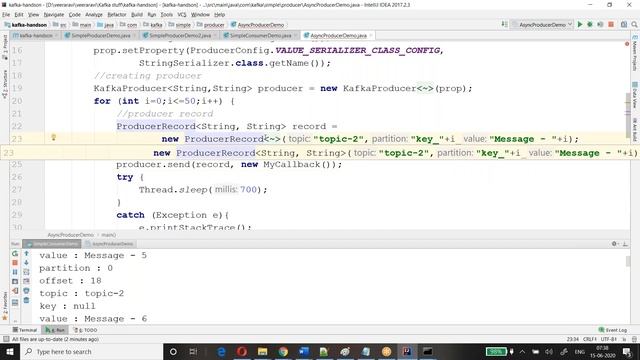
Task: Open the Analyze menu
Action: (x=94, y=14)
